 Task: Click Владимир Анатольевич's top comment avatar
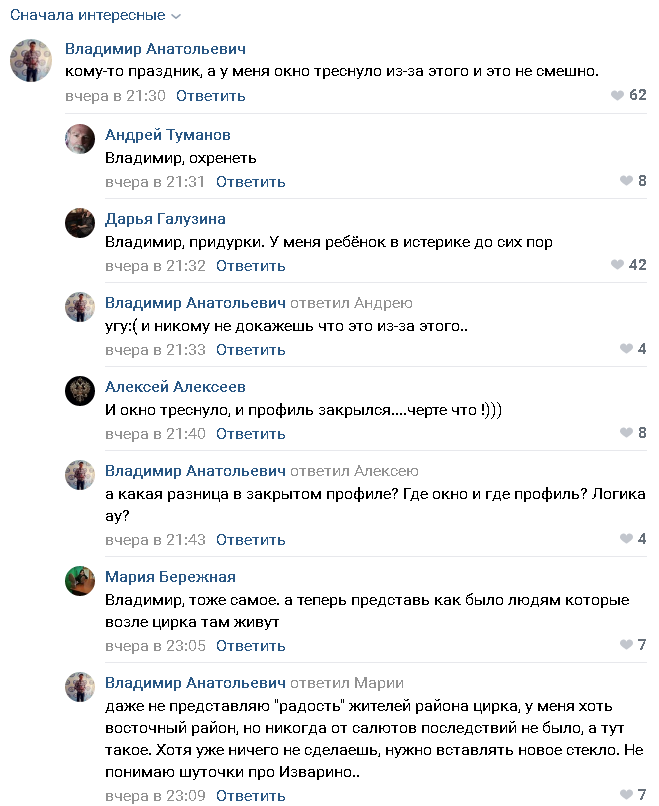click(x=31, y=61)
